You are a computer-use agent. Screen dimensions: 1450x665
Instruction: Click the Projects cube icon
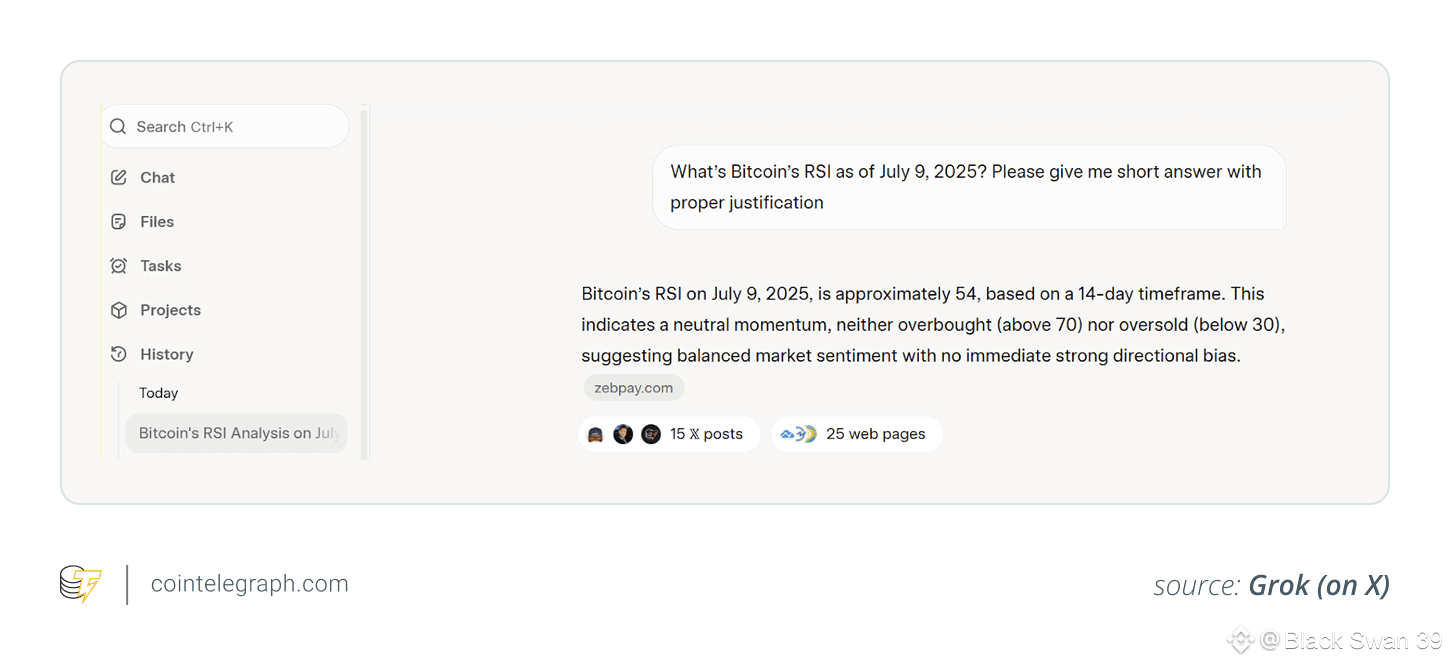click(x=118, y=310)
